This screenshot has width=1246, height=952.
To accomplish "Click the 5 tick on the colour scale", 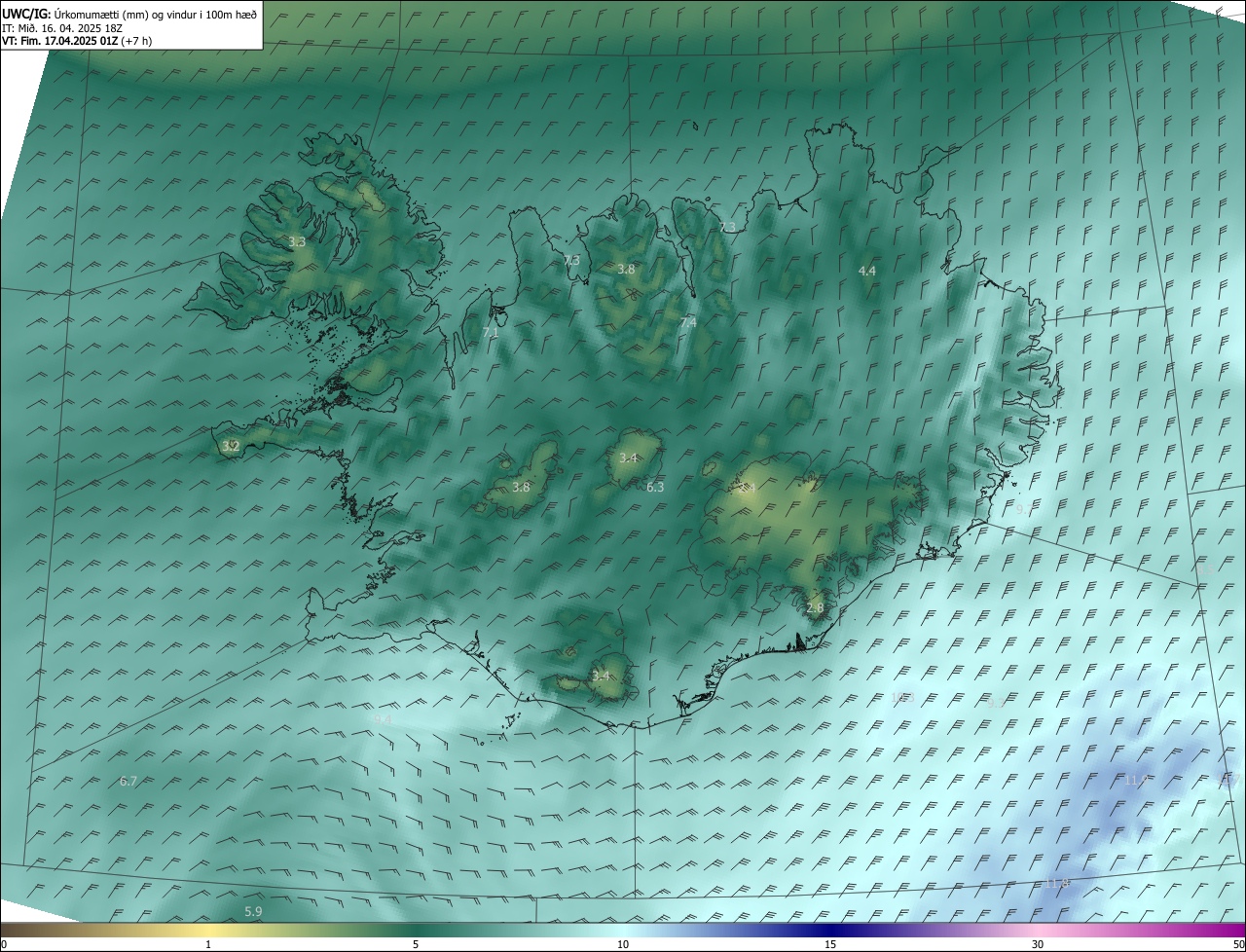I will 416,945.
